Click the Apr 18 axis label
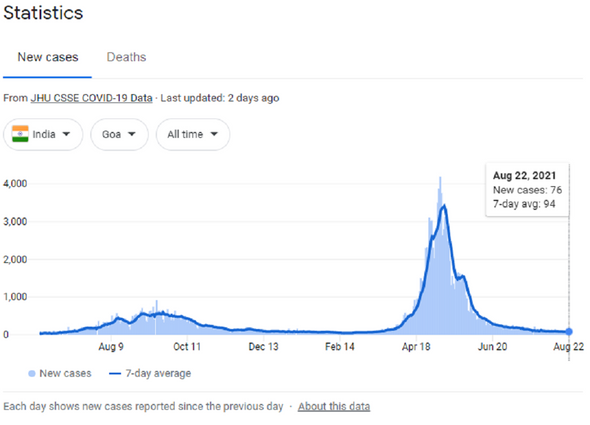The width and height of the screenshot is (590, 425). (x=416, y=347)
